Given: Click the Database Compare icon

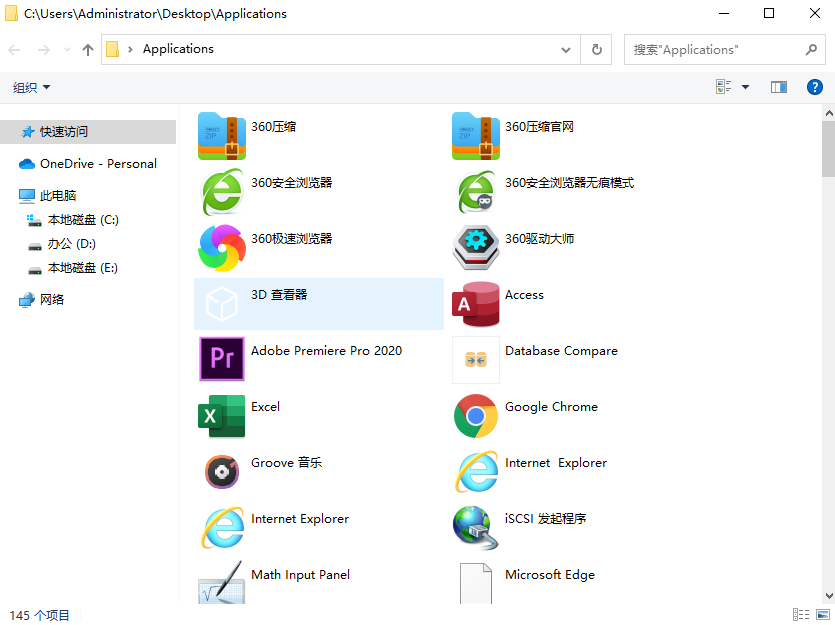Looking at the screenshot, I should point(476,359).
